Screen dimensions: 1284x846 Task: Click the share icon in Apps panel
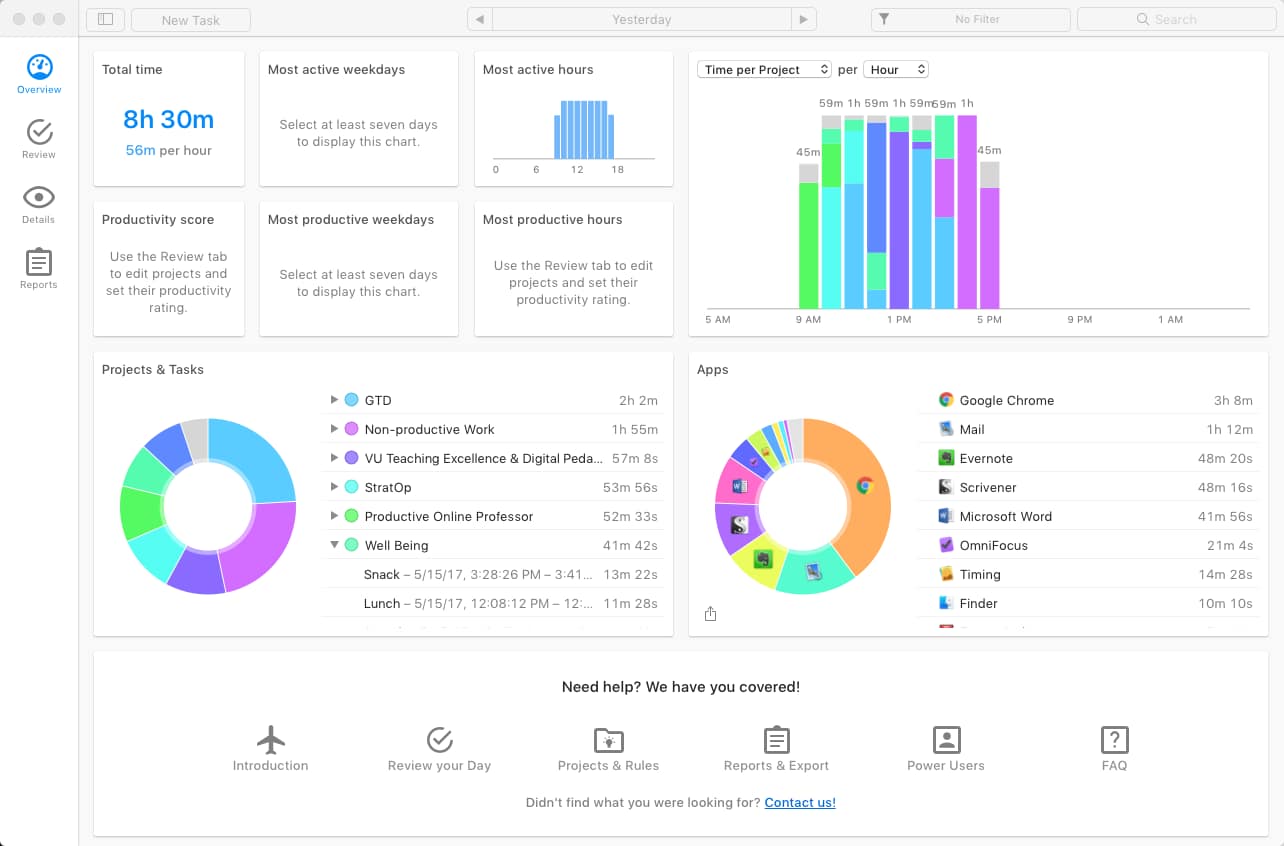710,614
